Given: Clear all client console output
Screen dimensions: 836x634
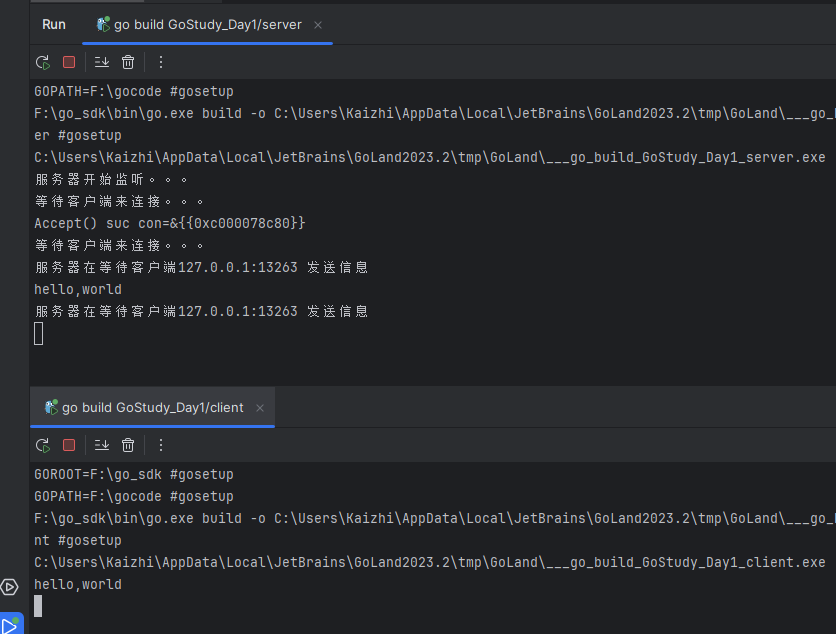Looking at the screenshot, I should coord(128,445).
